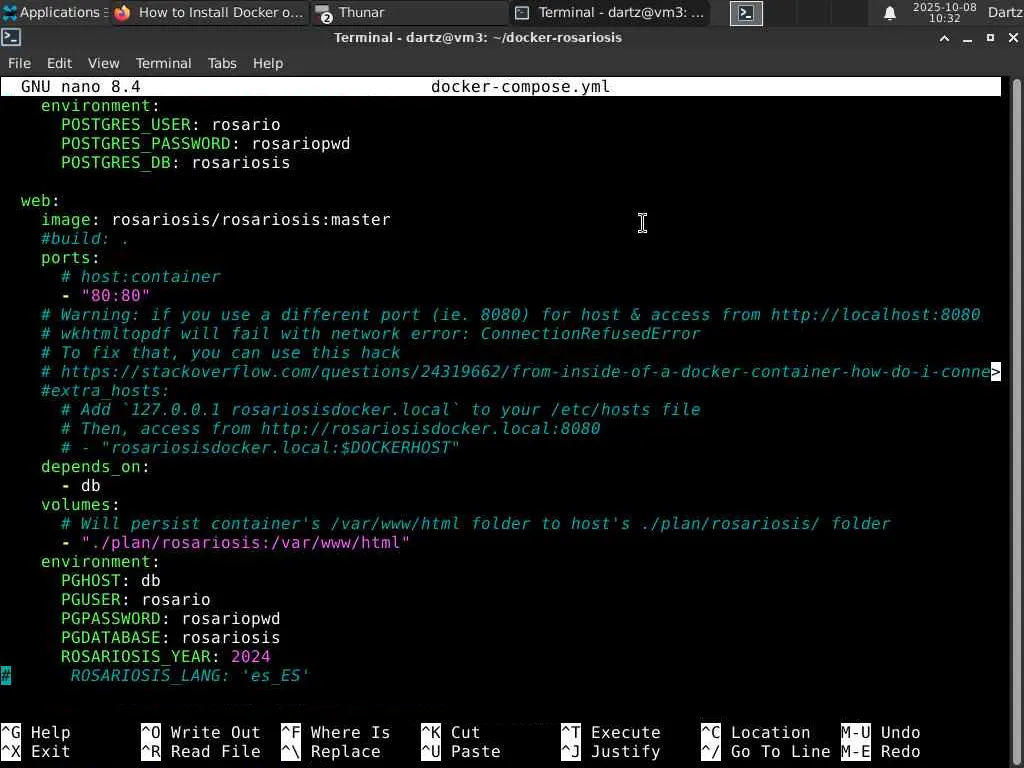The image size is (1024, 768).
Task: Open the Terminal menu
Action: [163, 63]
